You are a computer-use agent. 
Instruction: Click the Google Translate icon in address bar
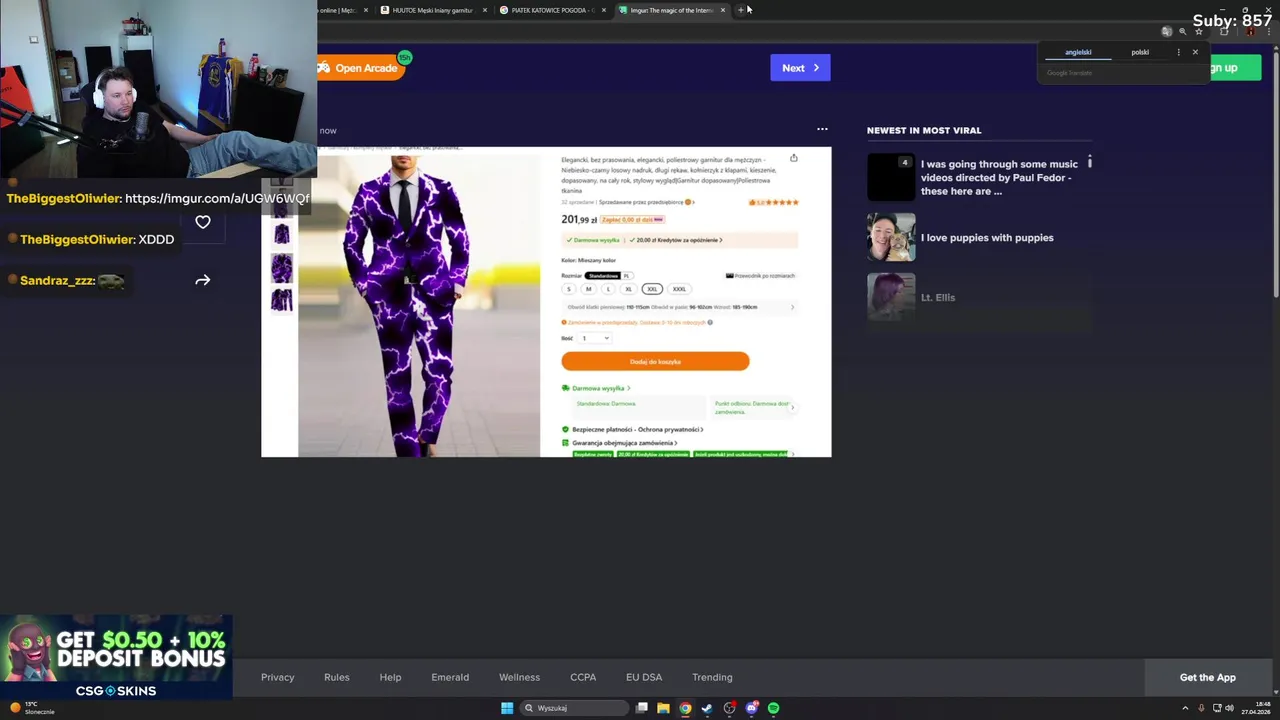coord(1166,31)
